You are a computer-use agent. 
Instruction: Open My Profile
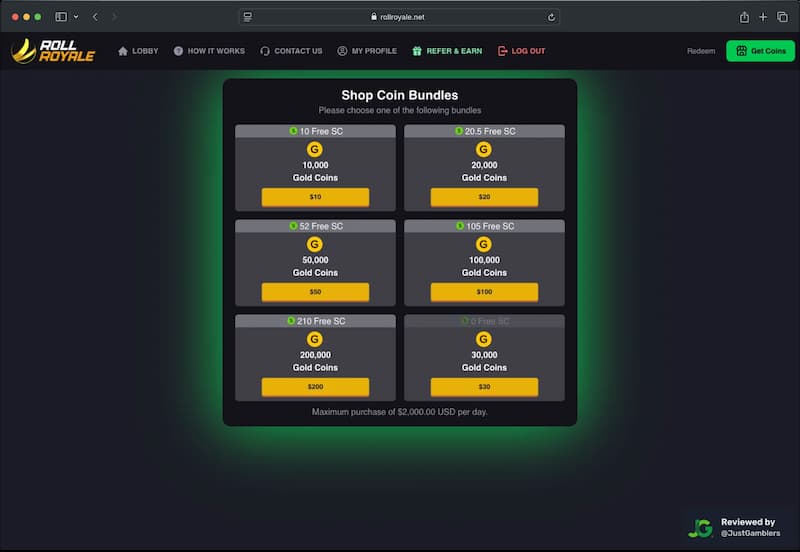click(x=367, y=51)
